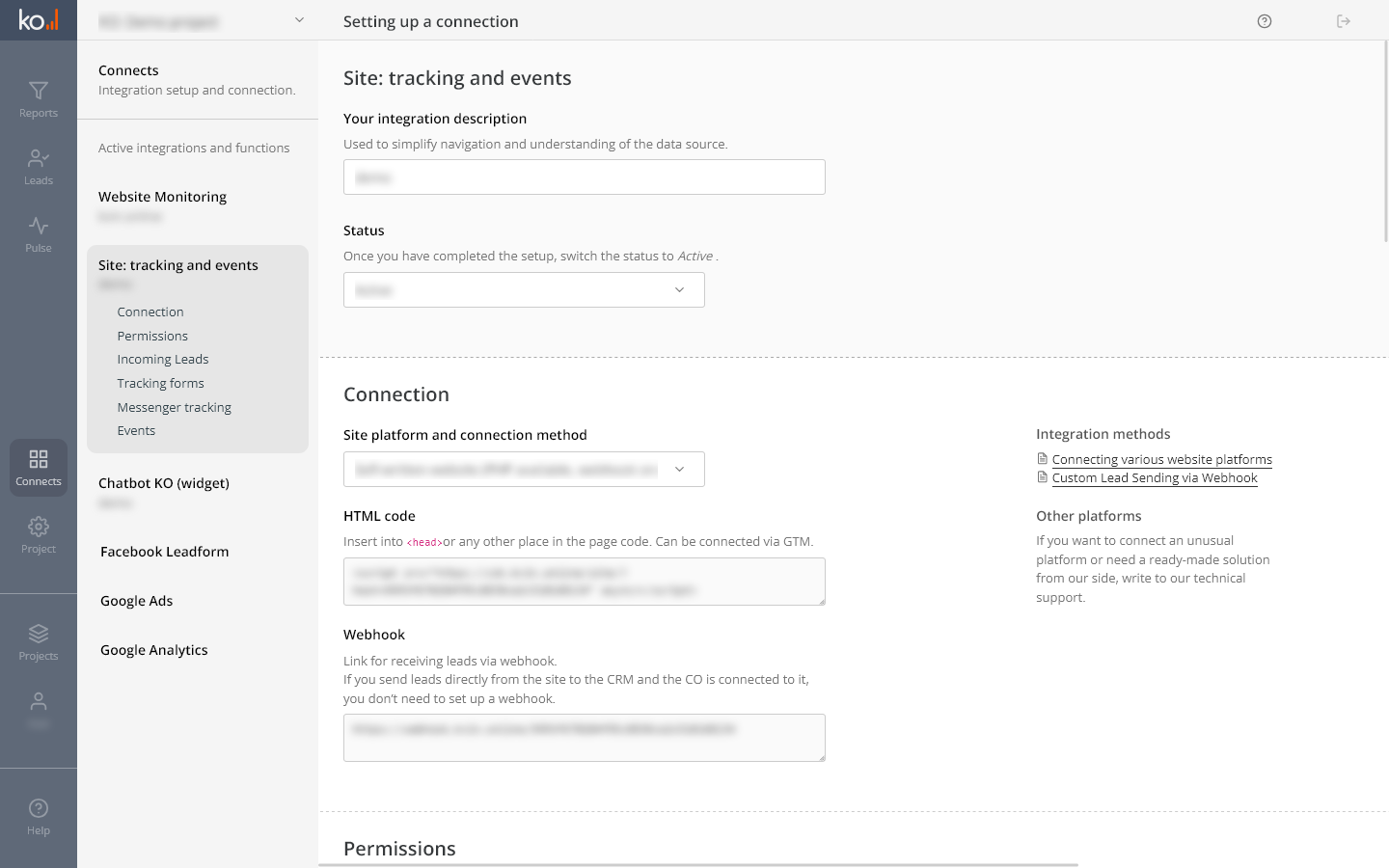This screenshot has height=868, width=1389.
Task: Click the integration description input field
Action: coord(585,177)
